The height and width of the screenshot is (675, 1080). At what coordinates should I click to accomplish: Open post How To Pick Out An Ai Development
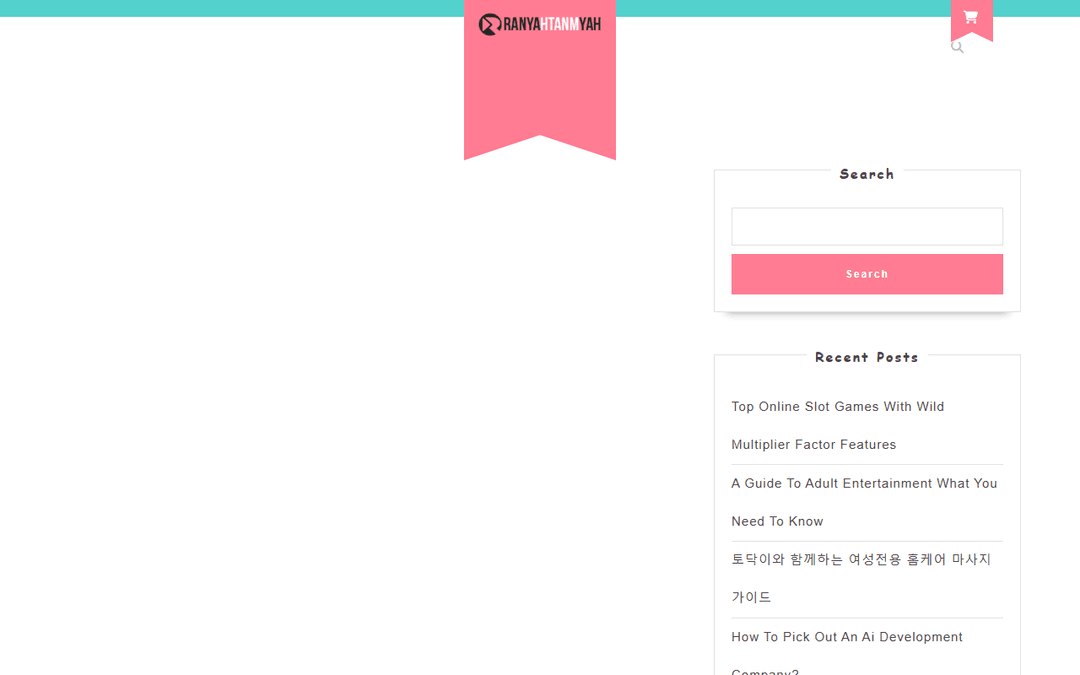pos(847,654)
